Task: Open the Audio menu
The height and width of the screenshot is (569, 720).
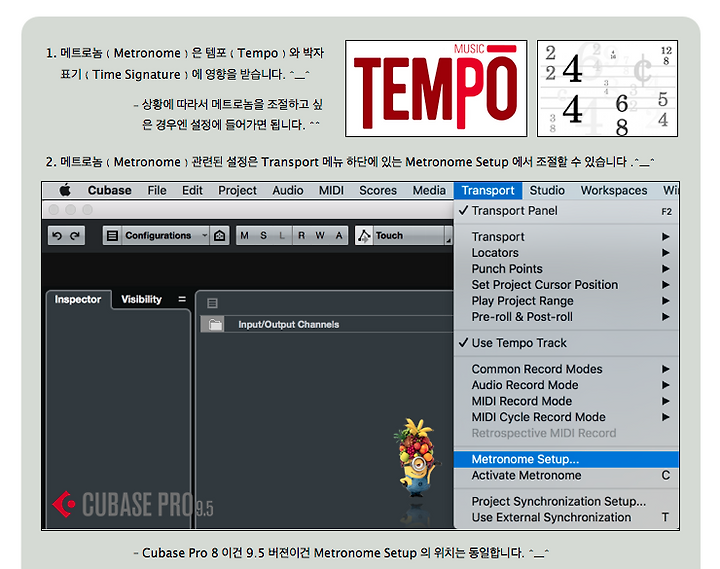Action: (288, 190)
